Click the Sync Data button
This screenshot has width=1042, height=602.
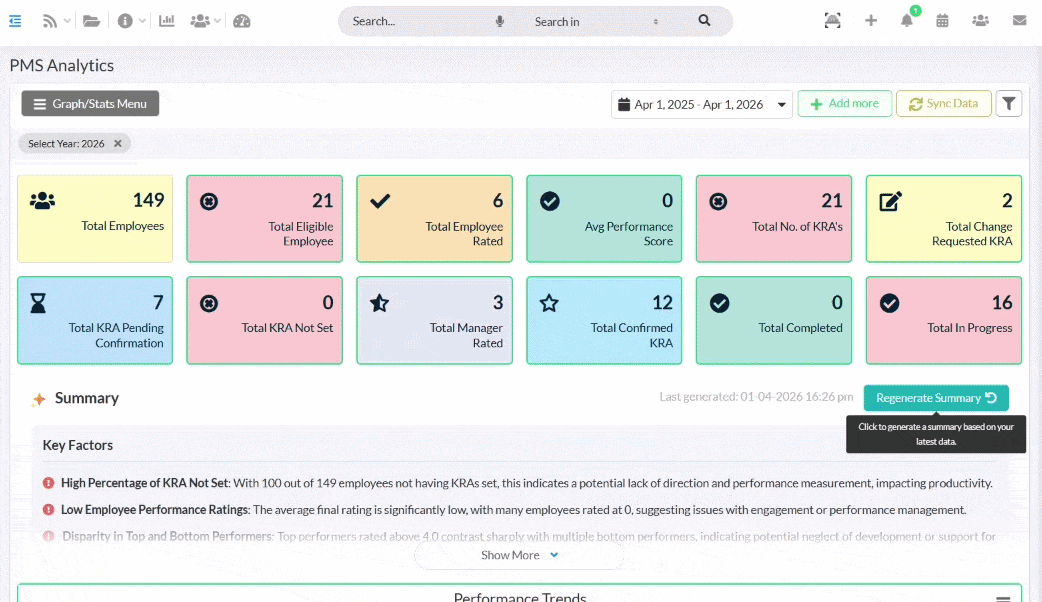pyautogui.click(x=944, y=104)
